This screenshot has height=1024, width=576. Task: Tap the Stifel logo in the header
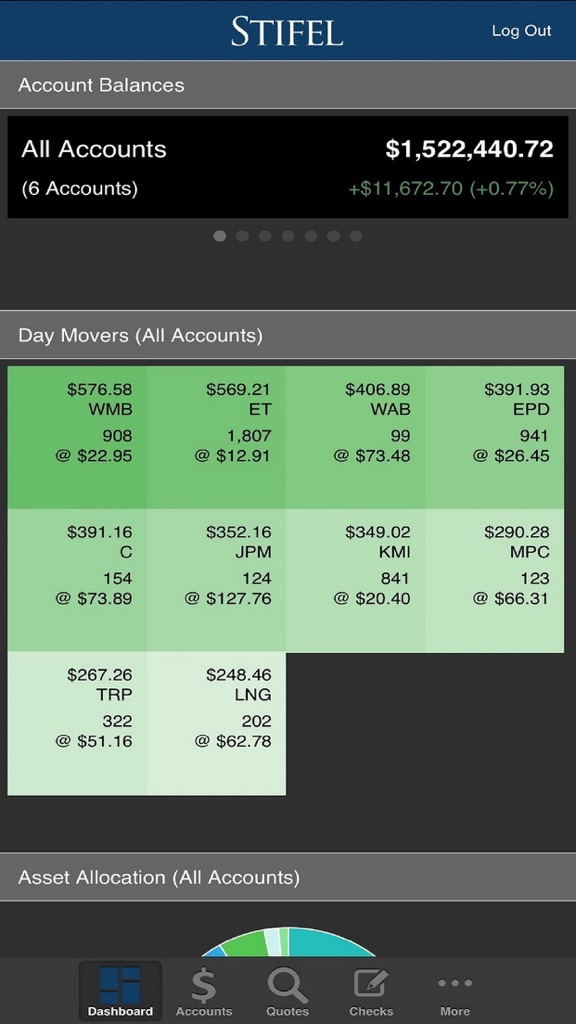(x=287, y=31)
